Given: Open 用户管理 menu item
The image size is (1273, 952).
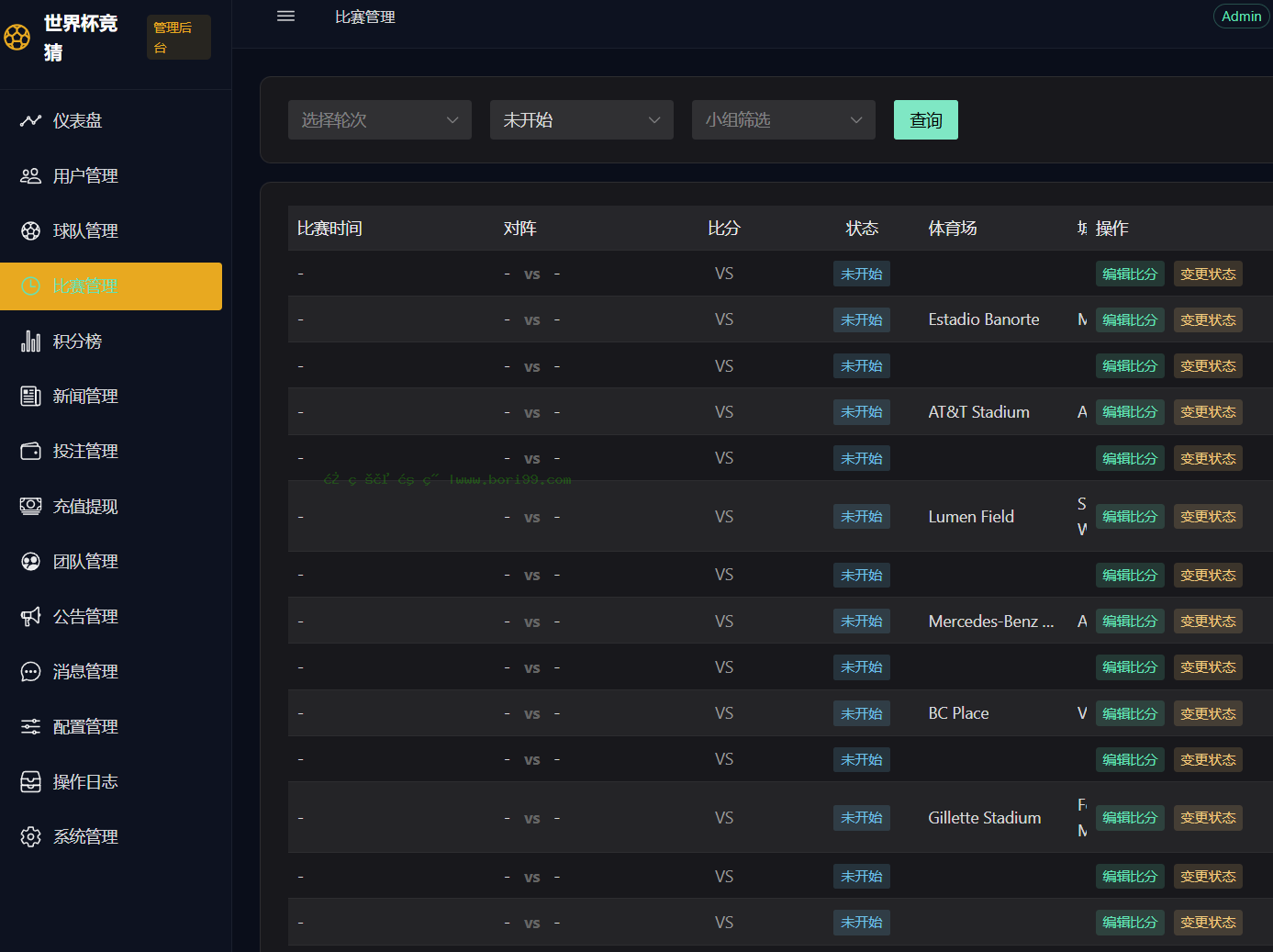Looking at the screenshot, I should [111, 175].
